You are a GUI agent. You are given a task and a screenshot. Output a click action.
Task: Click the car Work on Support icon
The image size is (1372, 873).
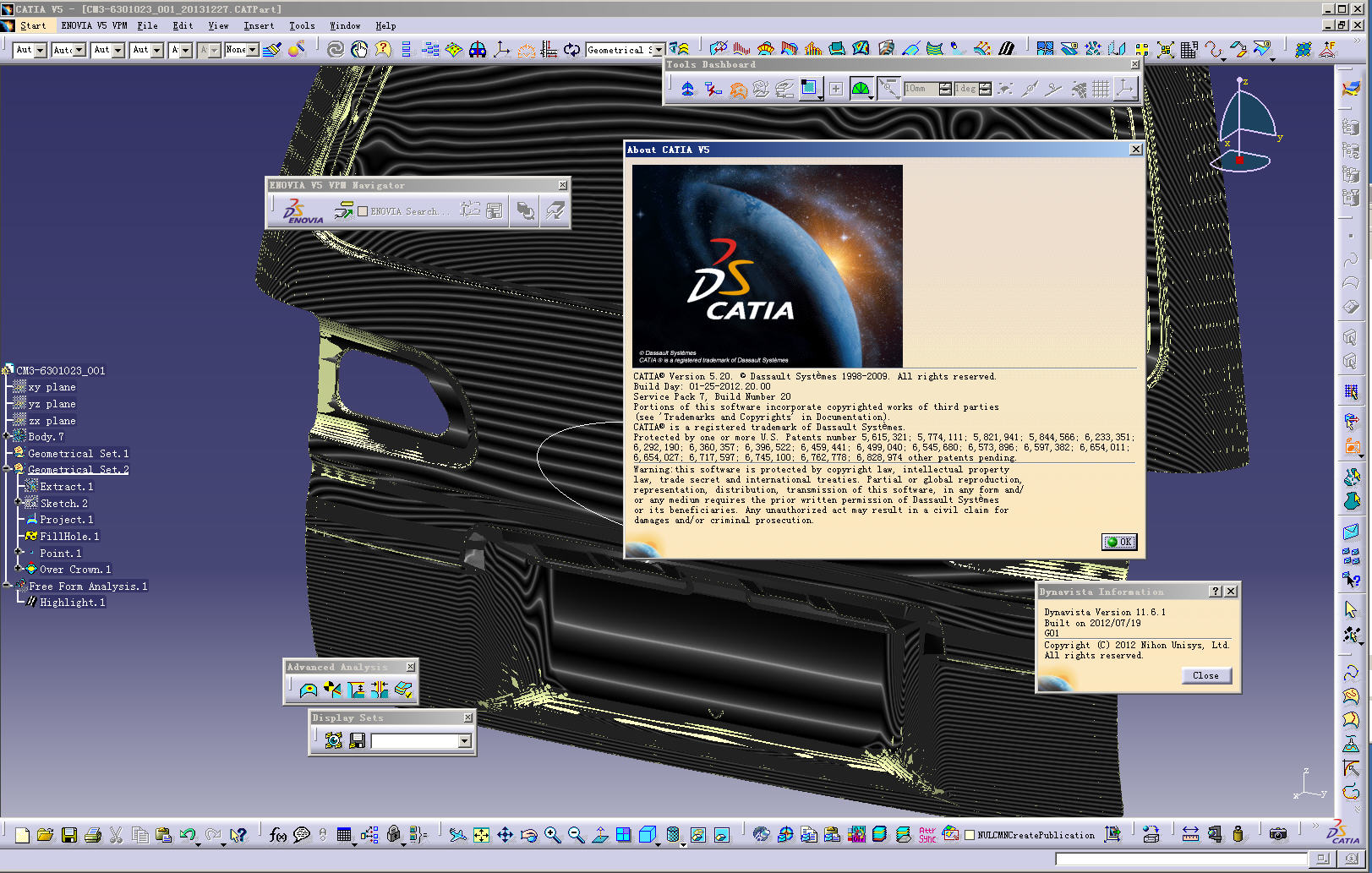(x=478, y=50)
